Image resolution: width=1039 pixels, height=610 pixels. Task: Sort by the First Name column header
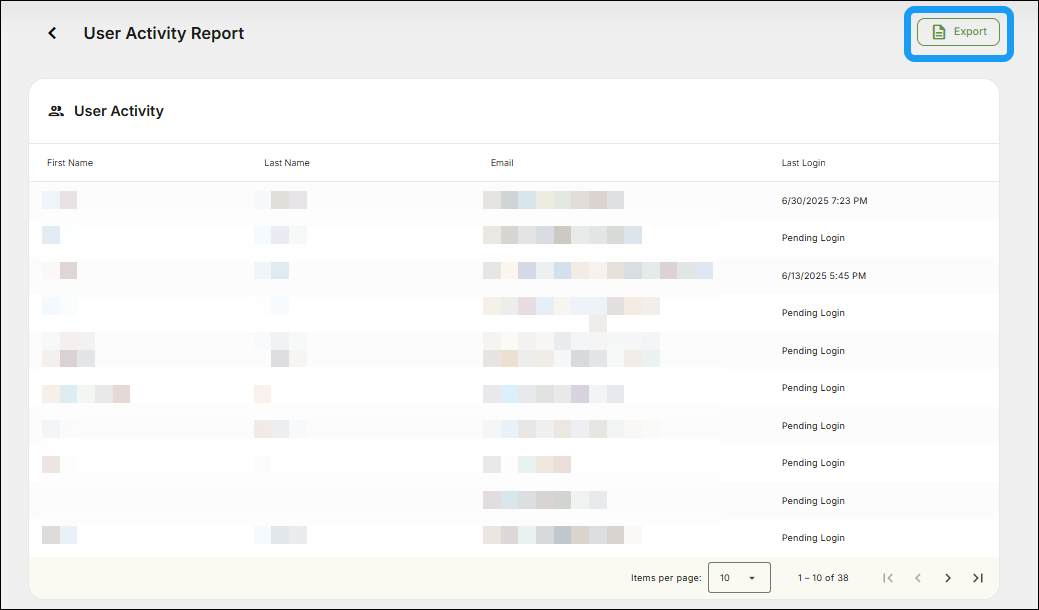pyautogui.click(x=70, y=162)
